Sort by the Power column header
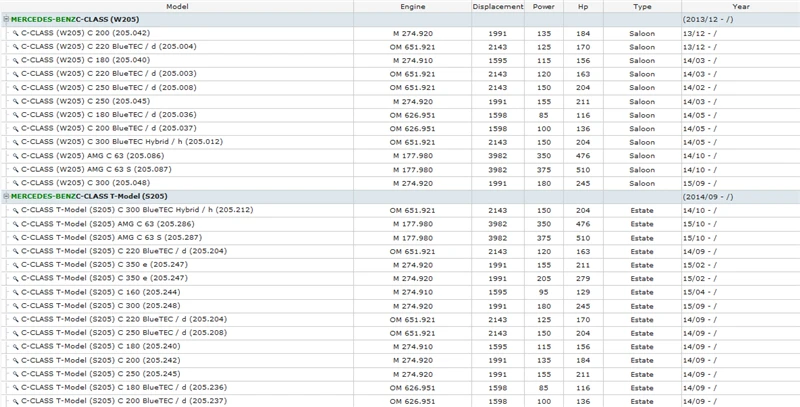Screen dimensions: 800x407 544,7
